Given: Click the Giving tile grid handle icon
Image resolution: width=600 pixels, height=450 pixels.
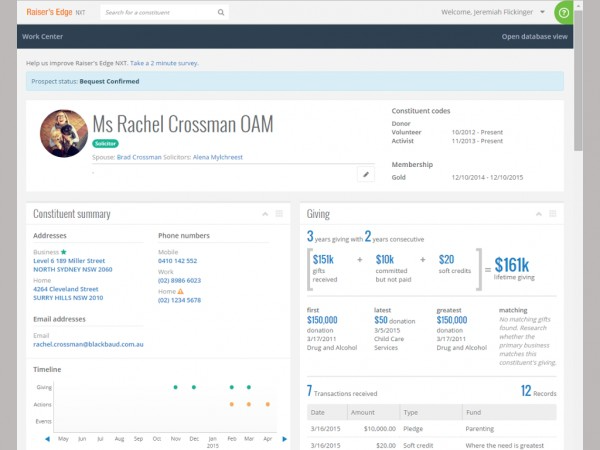Looking at the screenshot, I should pyautogui.click(x=553, y=214).
